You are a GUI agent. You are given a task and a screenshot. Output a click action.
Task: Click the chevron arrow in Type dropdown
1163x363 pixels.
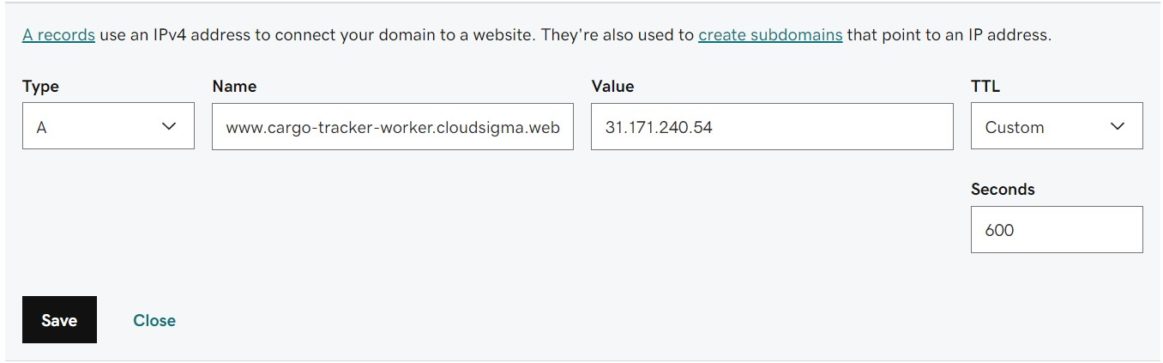click(169, 127)
